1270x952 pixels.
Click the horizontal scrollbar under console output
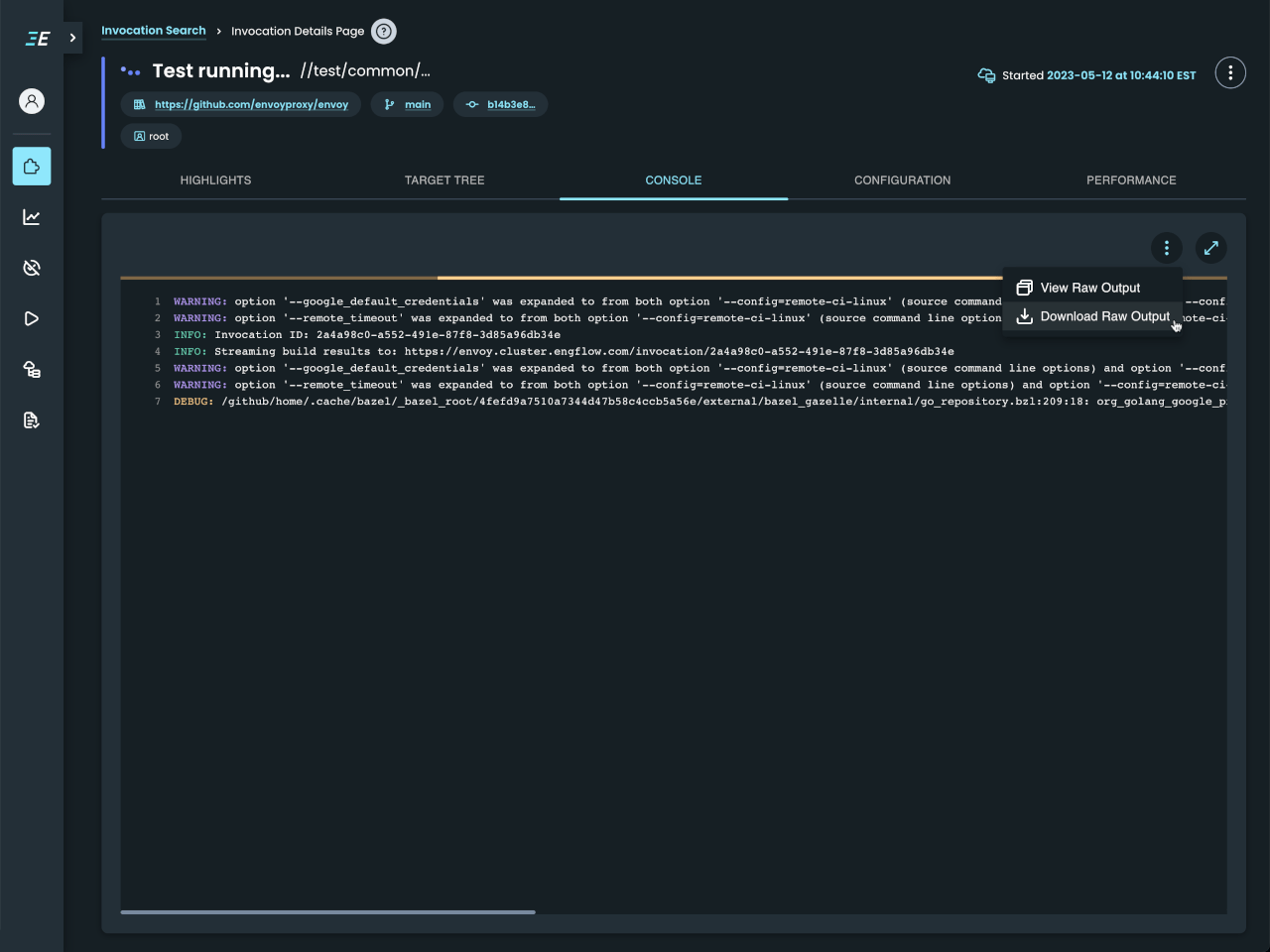tap(327, 912)
